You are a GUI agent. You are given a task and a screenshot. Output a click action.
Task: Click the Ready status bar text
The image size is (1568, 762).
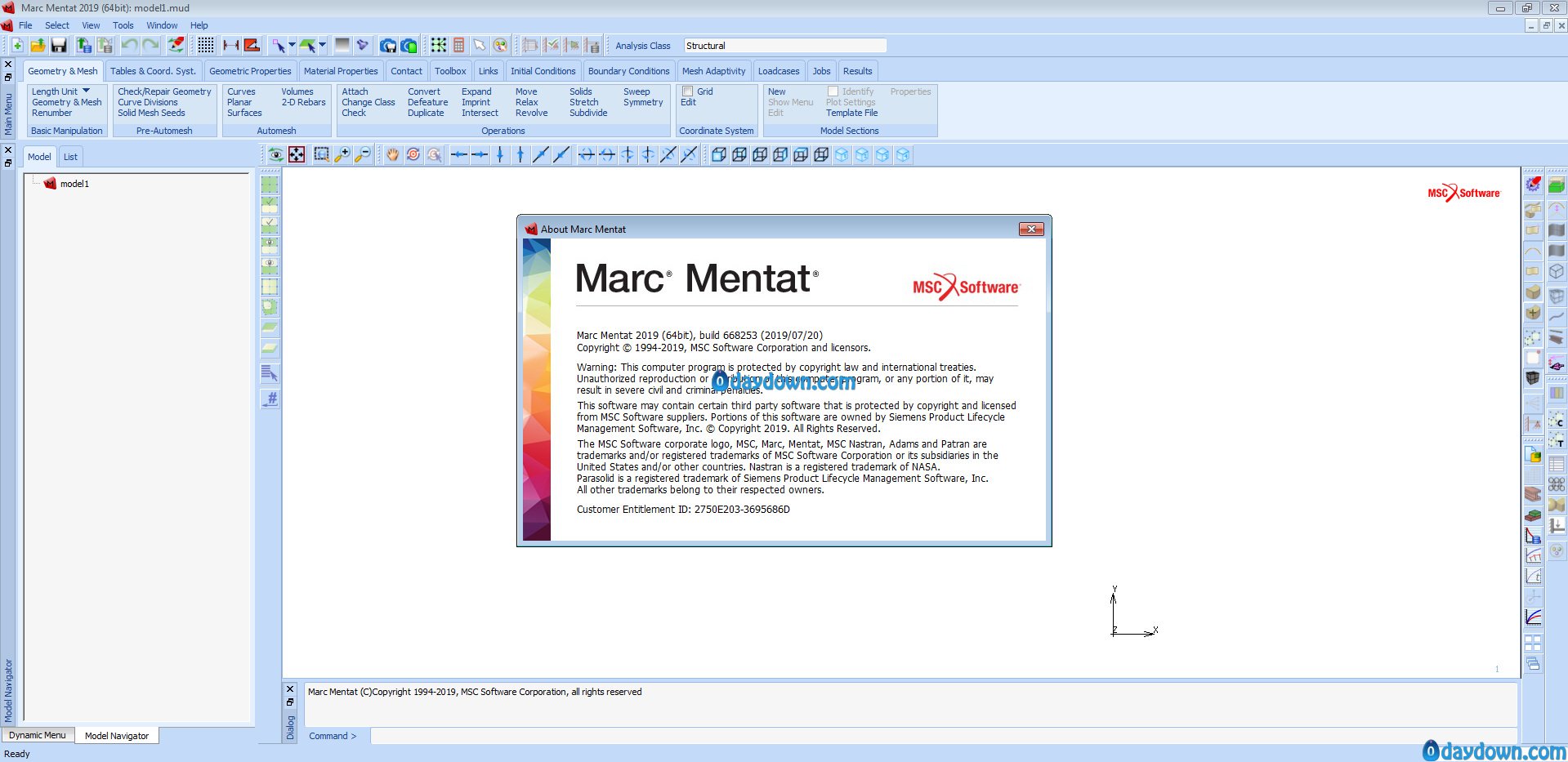click(x=17, y=754)
